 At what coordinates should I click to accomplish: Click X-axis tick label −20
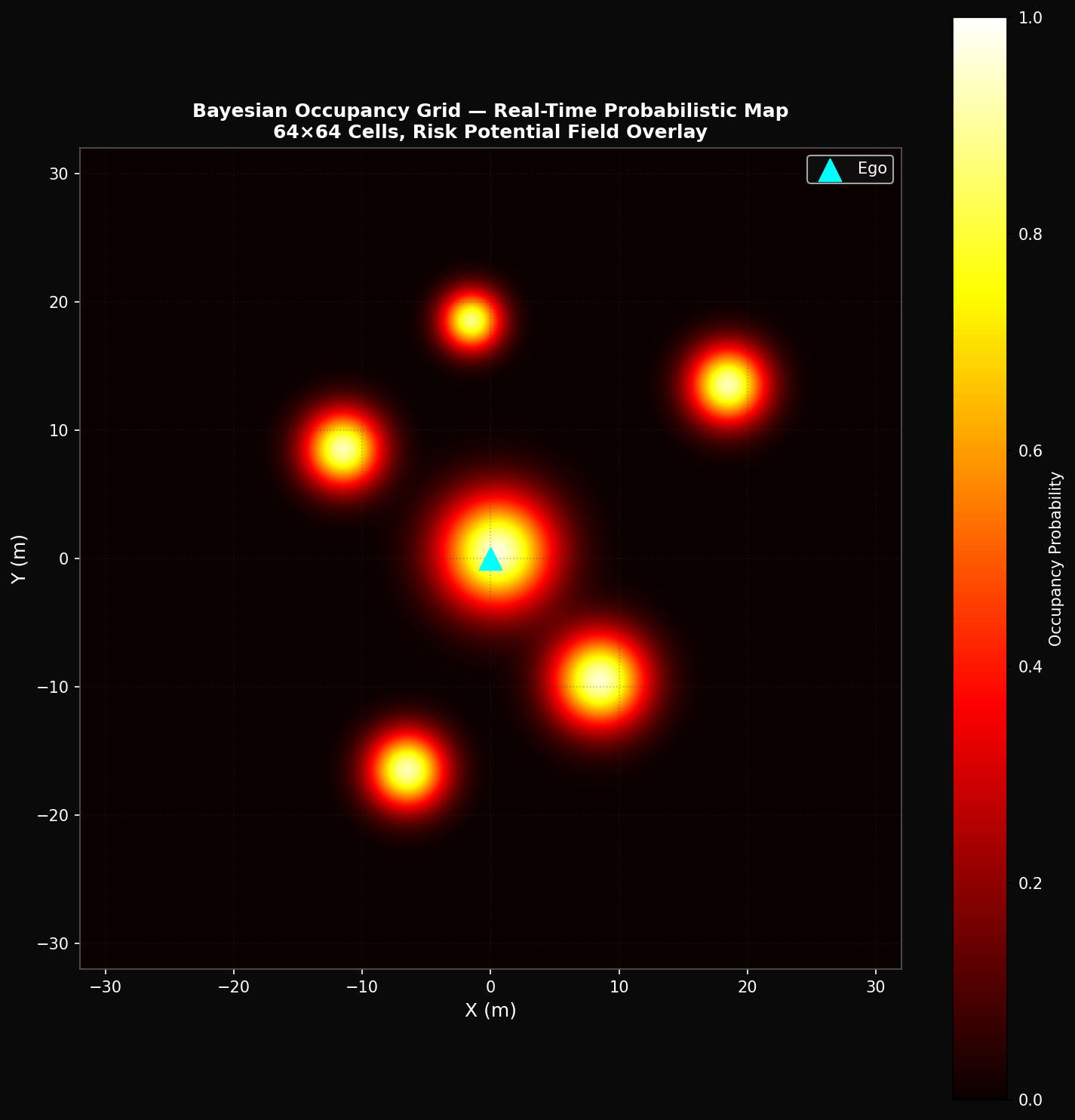[234, 986]
